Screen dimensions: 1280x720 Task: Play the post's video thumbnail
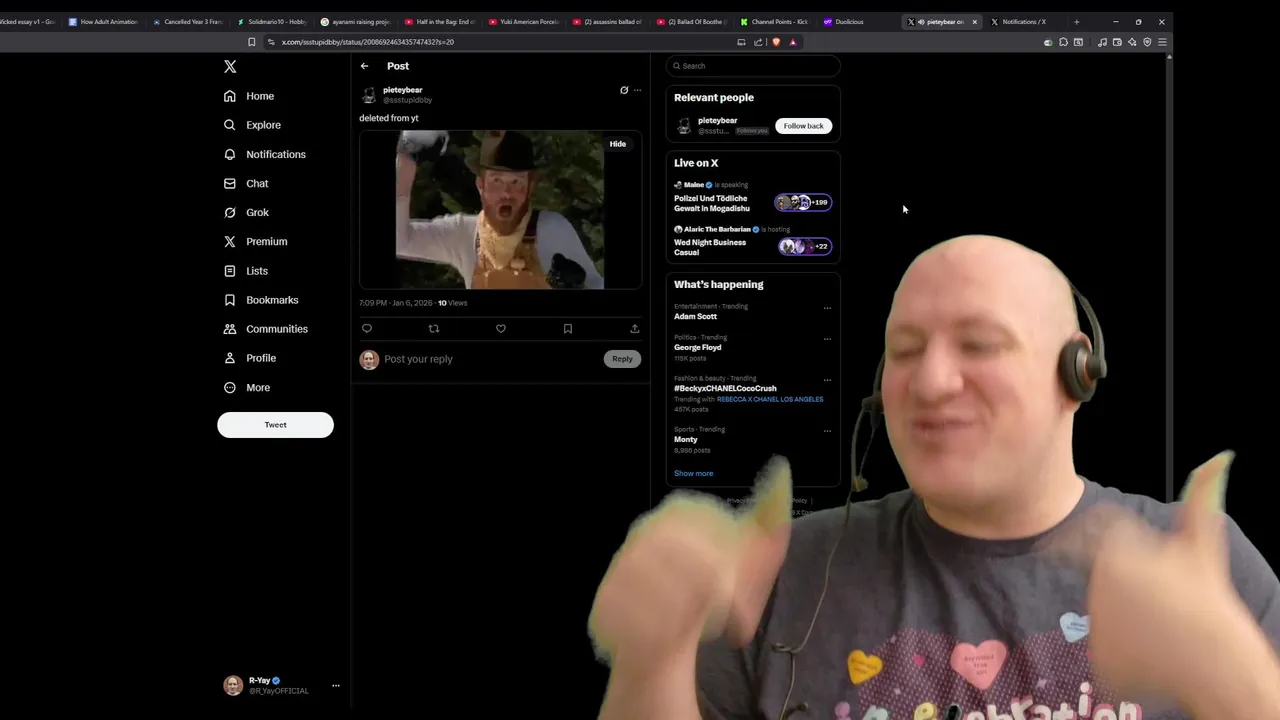tap(500, 210)
